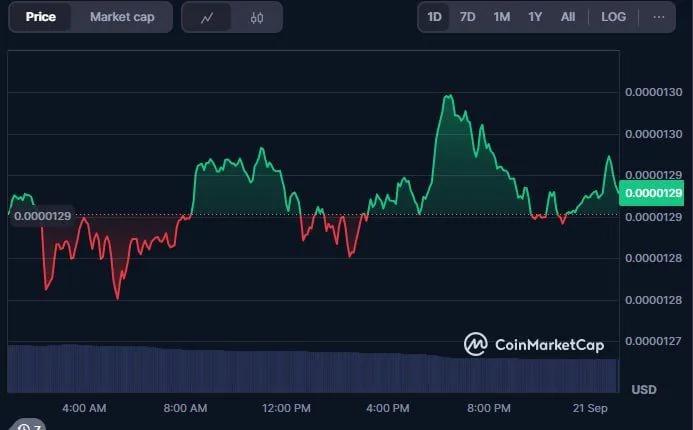Select the 1D time range
The height and width of the screenshot is (430, 693).
pyautogui.click(x=435, y=17)
